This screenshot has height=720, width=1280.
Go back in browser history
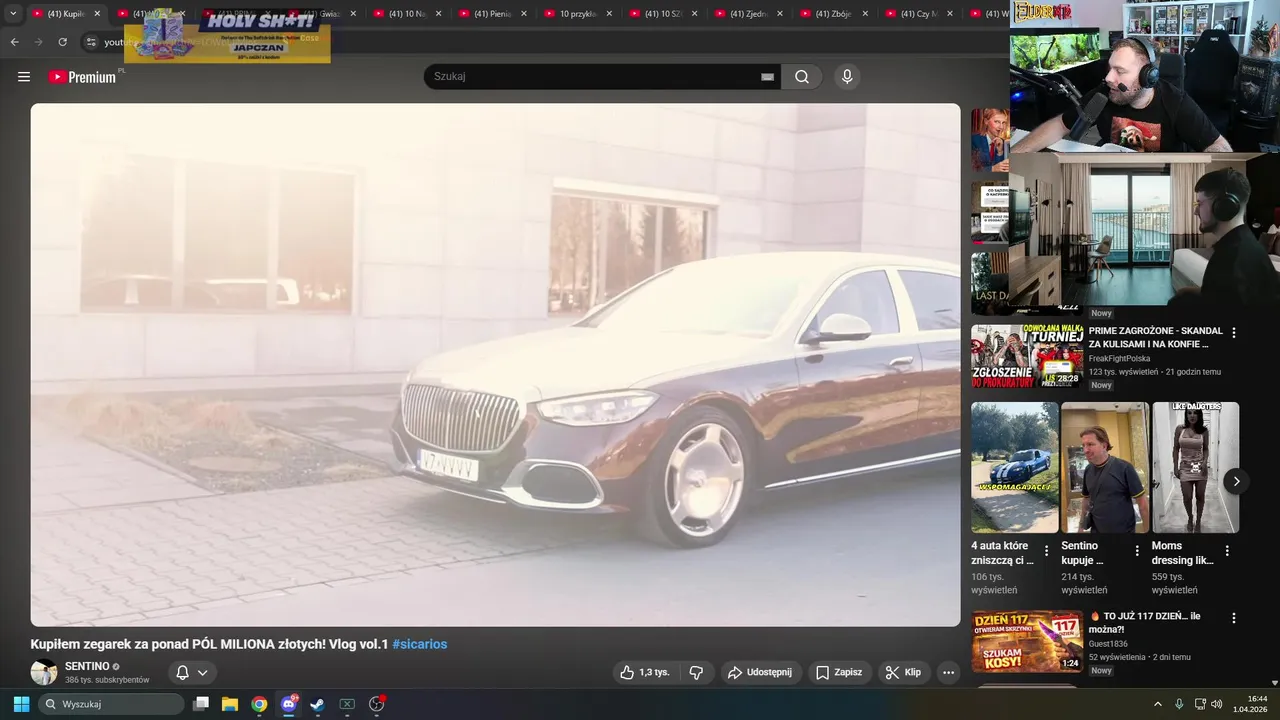[x=14, y=42]
